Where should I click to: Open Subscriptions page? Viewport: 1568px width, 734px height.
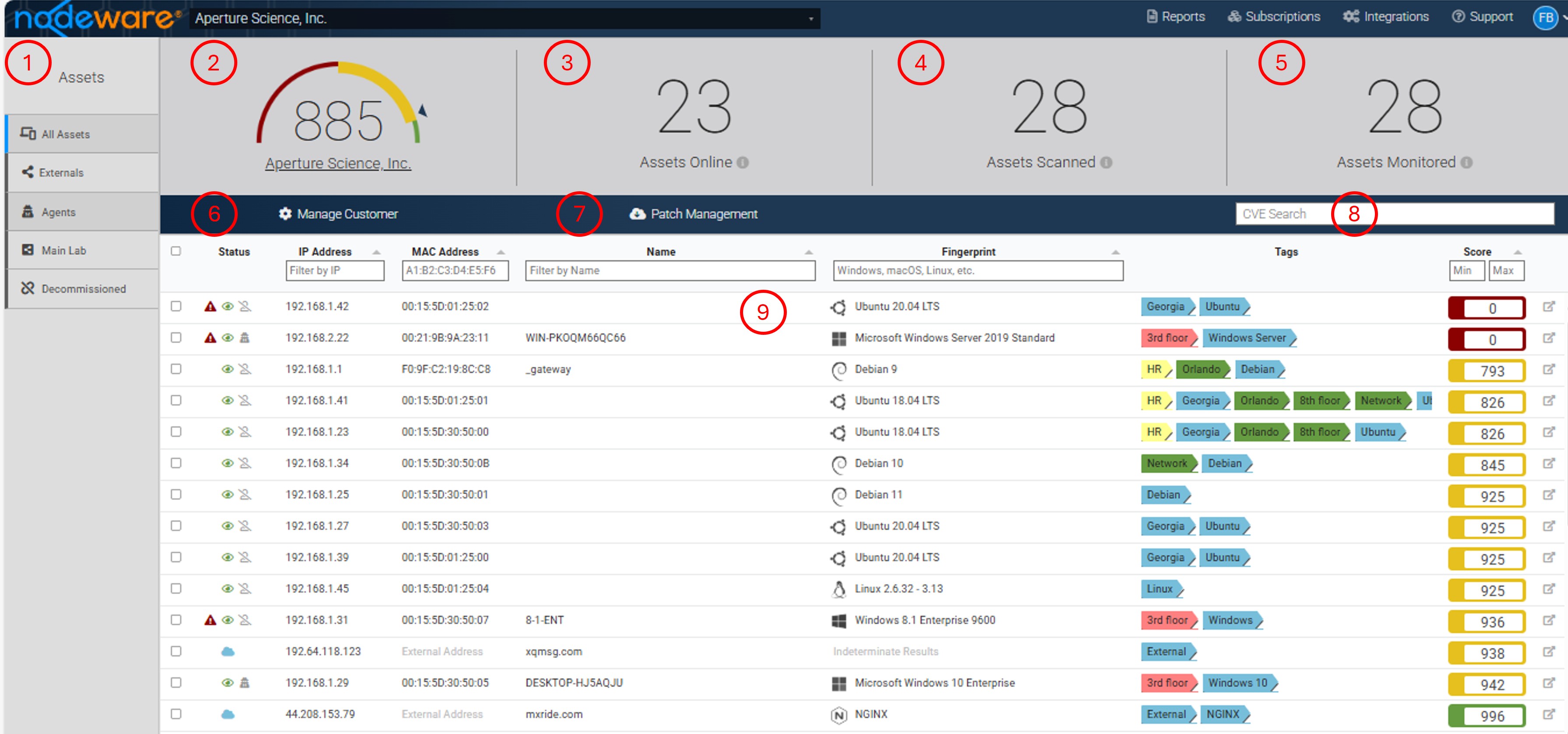click(1274, 17)
